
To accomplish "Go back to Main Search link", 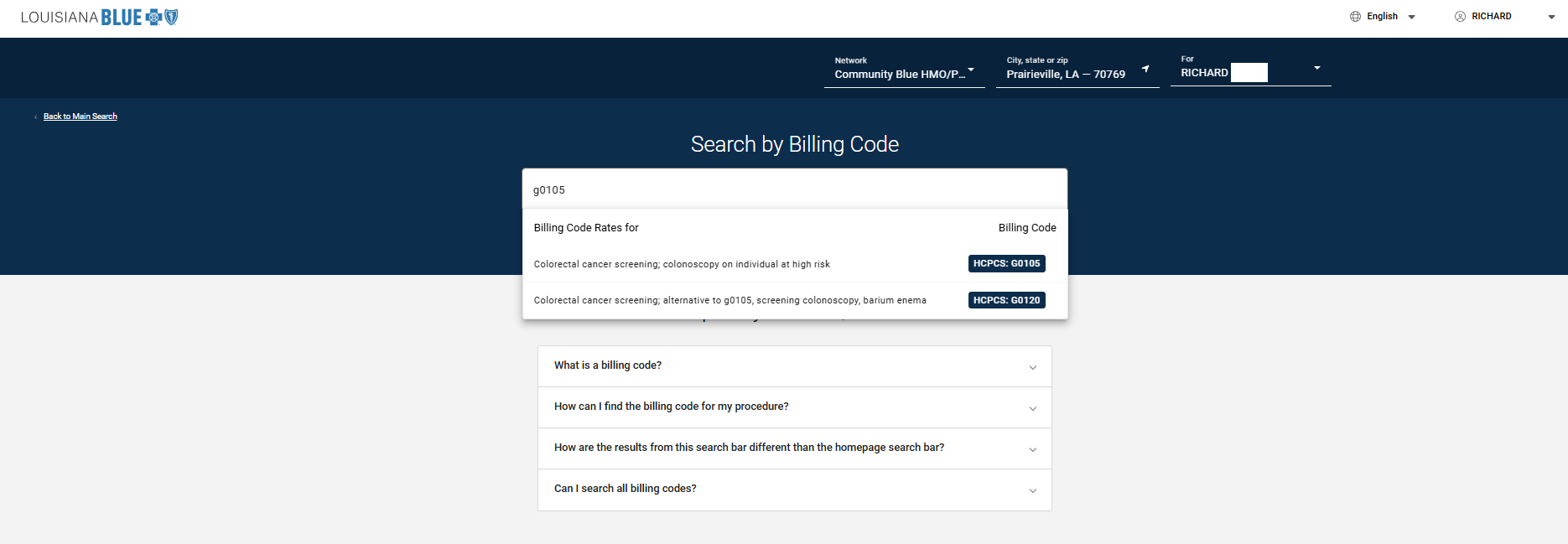I will (80, 117).
